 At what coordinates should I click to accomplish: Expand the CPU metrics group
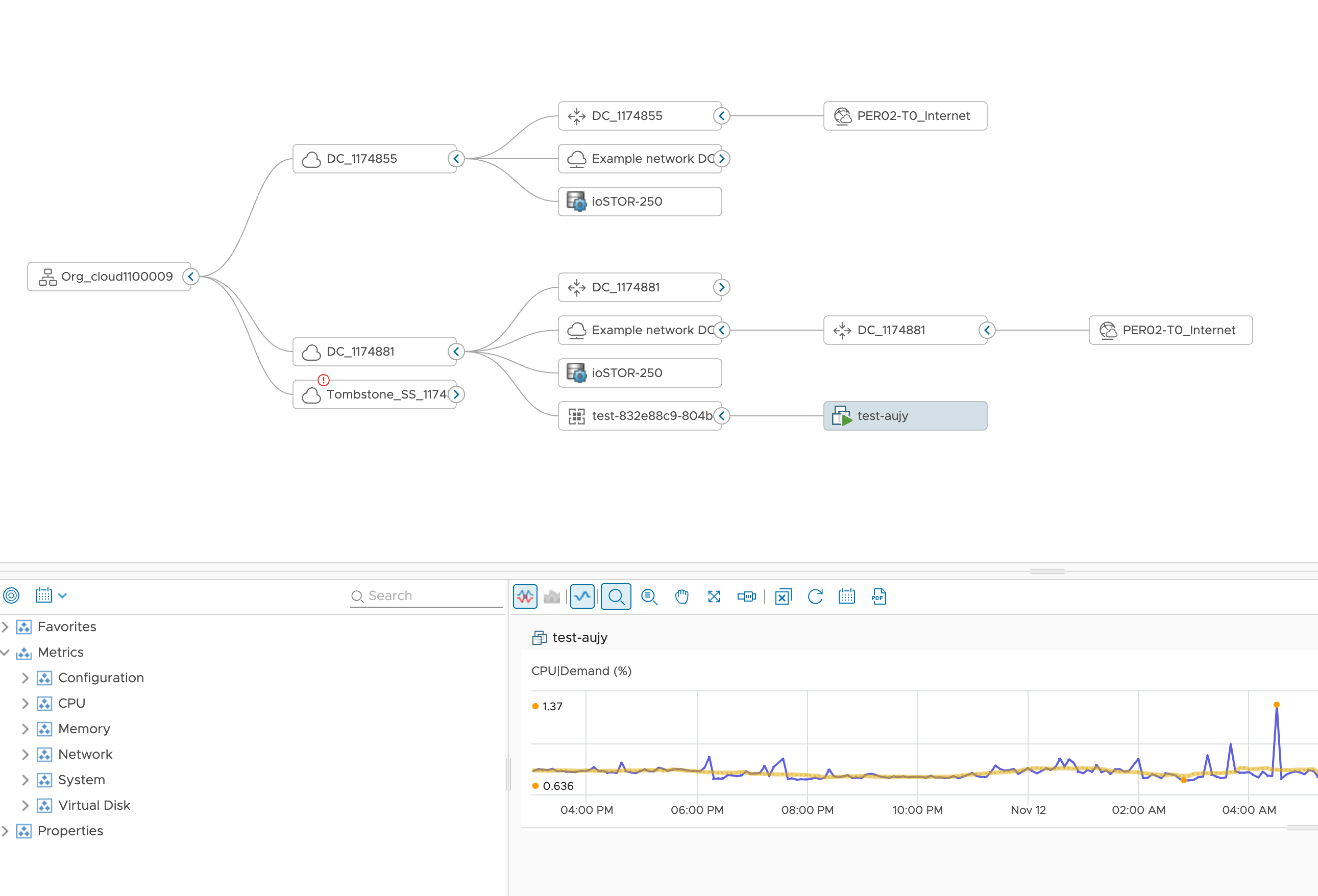25,703
